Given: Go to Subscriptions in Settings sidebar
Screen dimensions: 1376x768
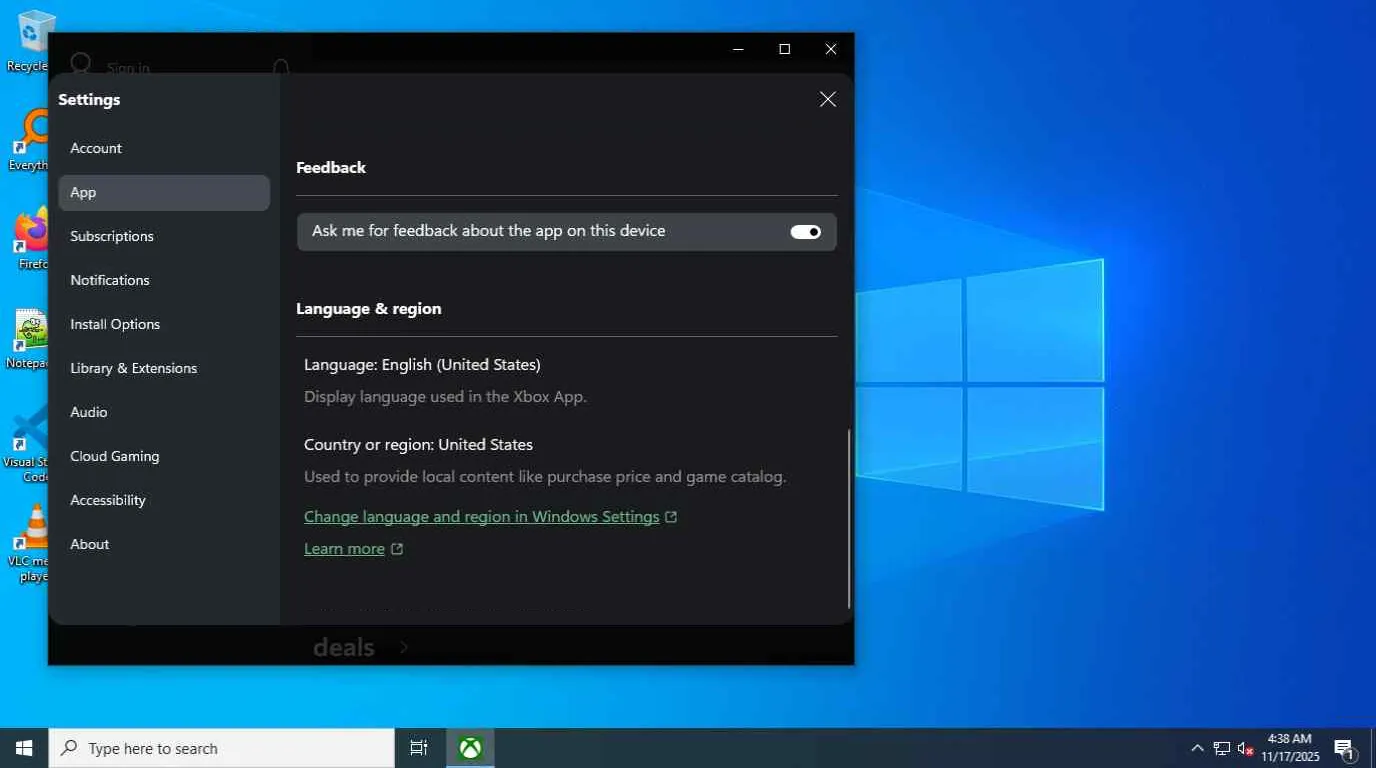Looking at the screenshot, I should (x=164, y=236).
